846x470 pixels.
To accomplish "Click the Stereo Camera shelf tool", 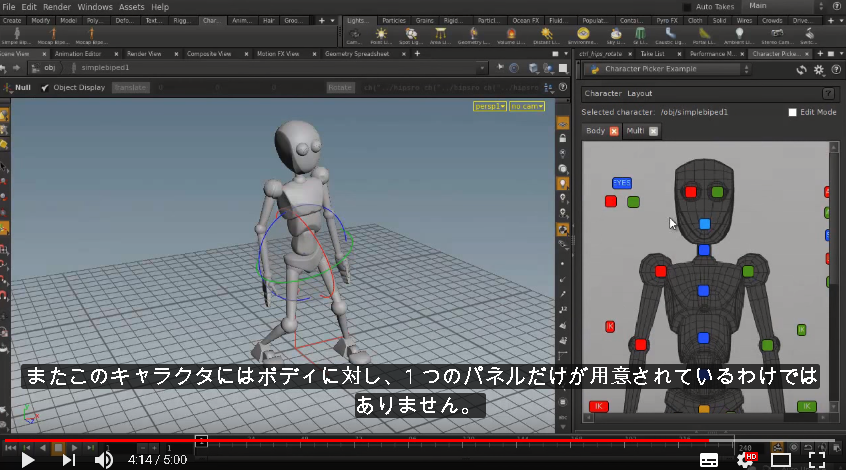I will tap(777, 36).
